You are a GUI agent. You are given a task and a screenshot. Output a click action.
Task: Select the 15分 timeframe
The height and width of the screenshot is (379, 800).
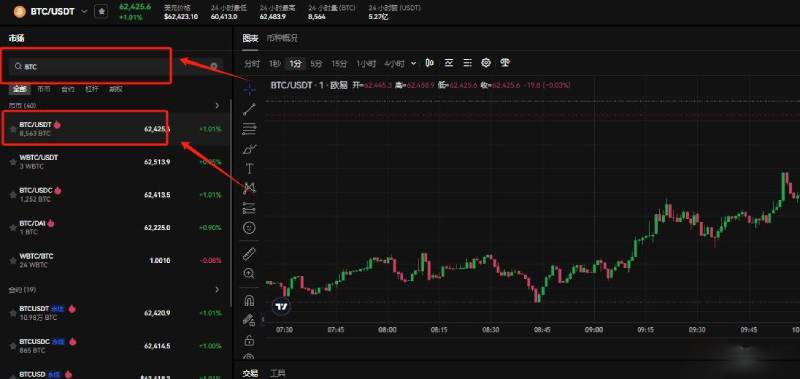point(339,64)
